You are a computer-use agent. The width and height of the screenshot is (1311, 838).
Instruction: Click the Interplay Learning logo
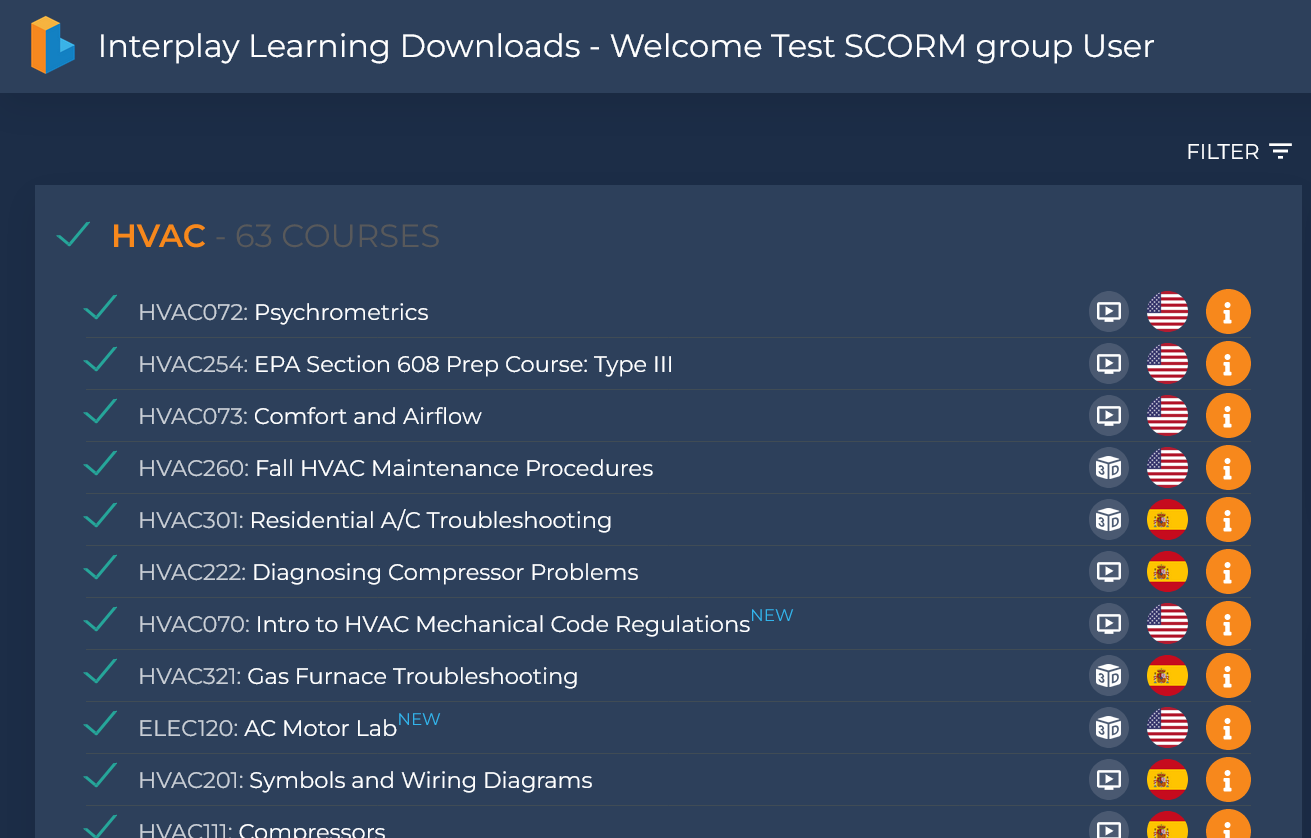(x=53, y=45)
